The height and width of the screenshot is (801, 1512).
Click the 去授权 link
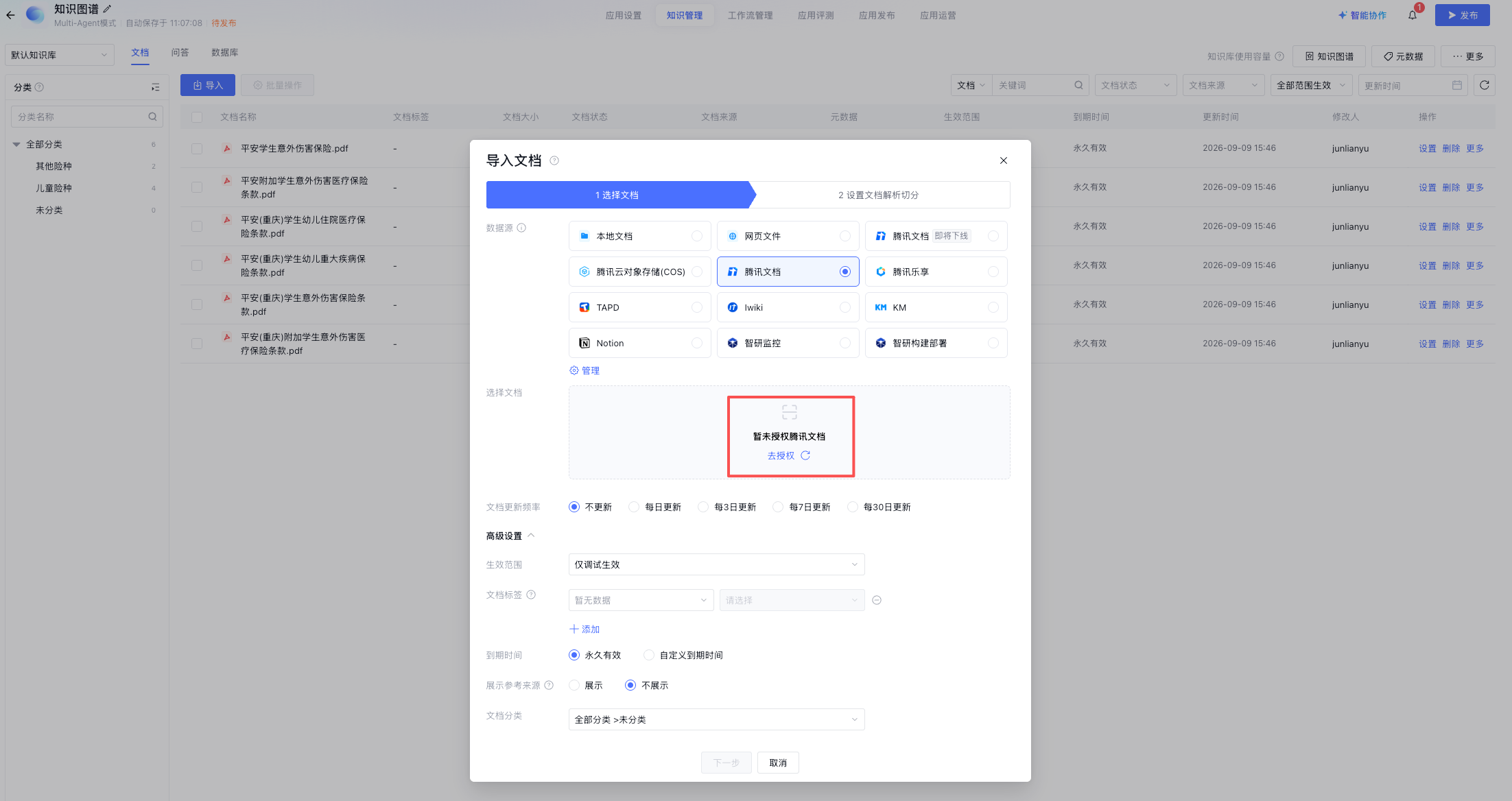coord(781,455)
